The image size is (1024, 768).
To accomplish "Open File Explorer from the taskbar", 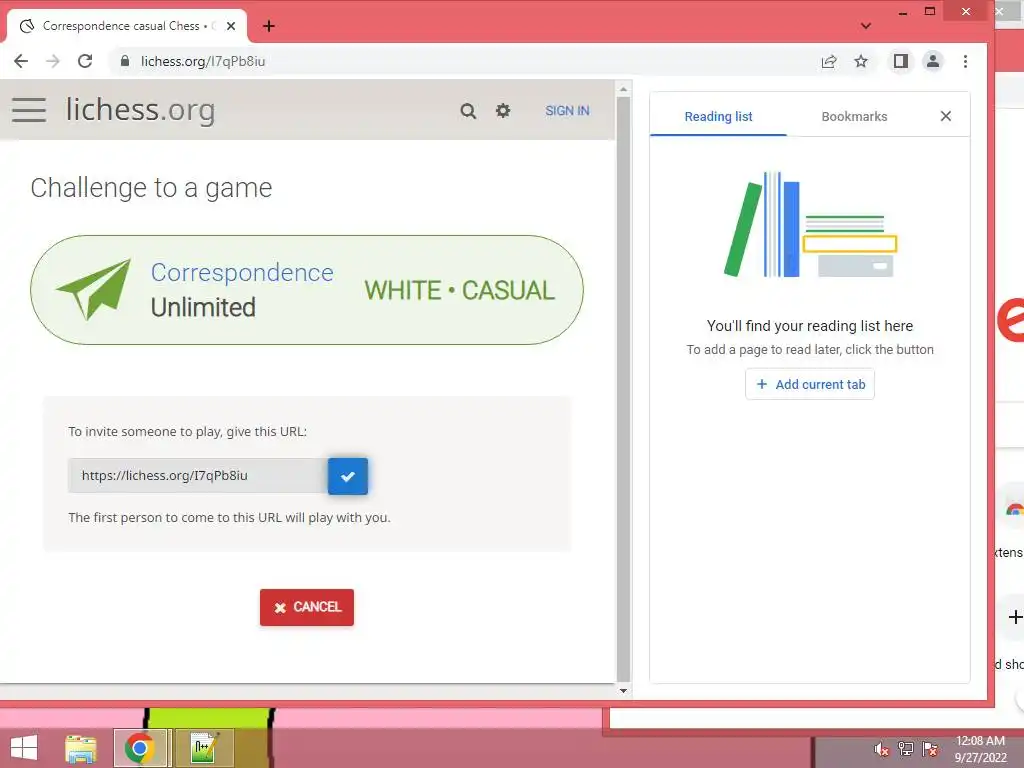I will click(81, 748).
